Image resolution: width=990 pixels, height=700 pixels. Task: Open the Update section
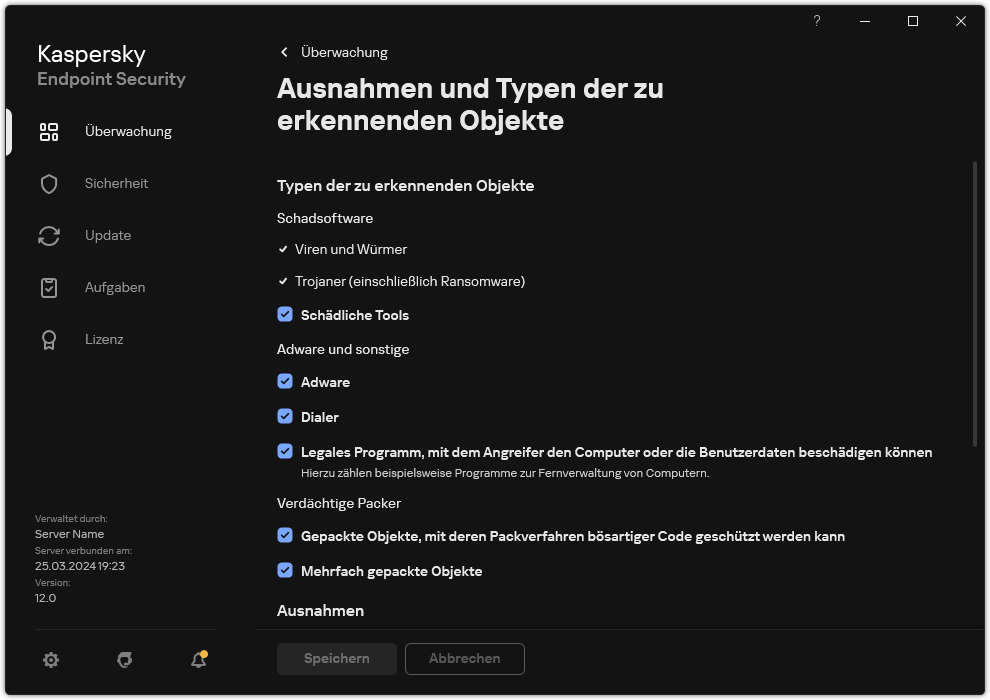click(107, 235)
